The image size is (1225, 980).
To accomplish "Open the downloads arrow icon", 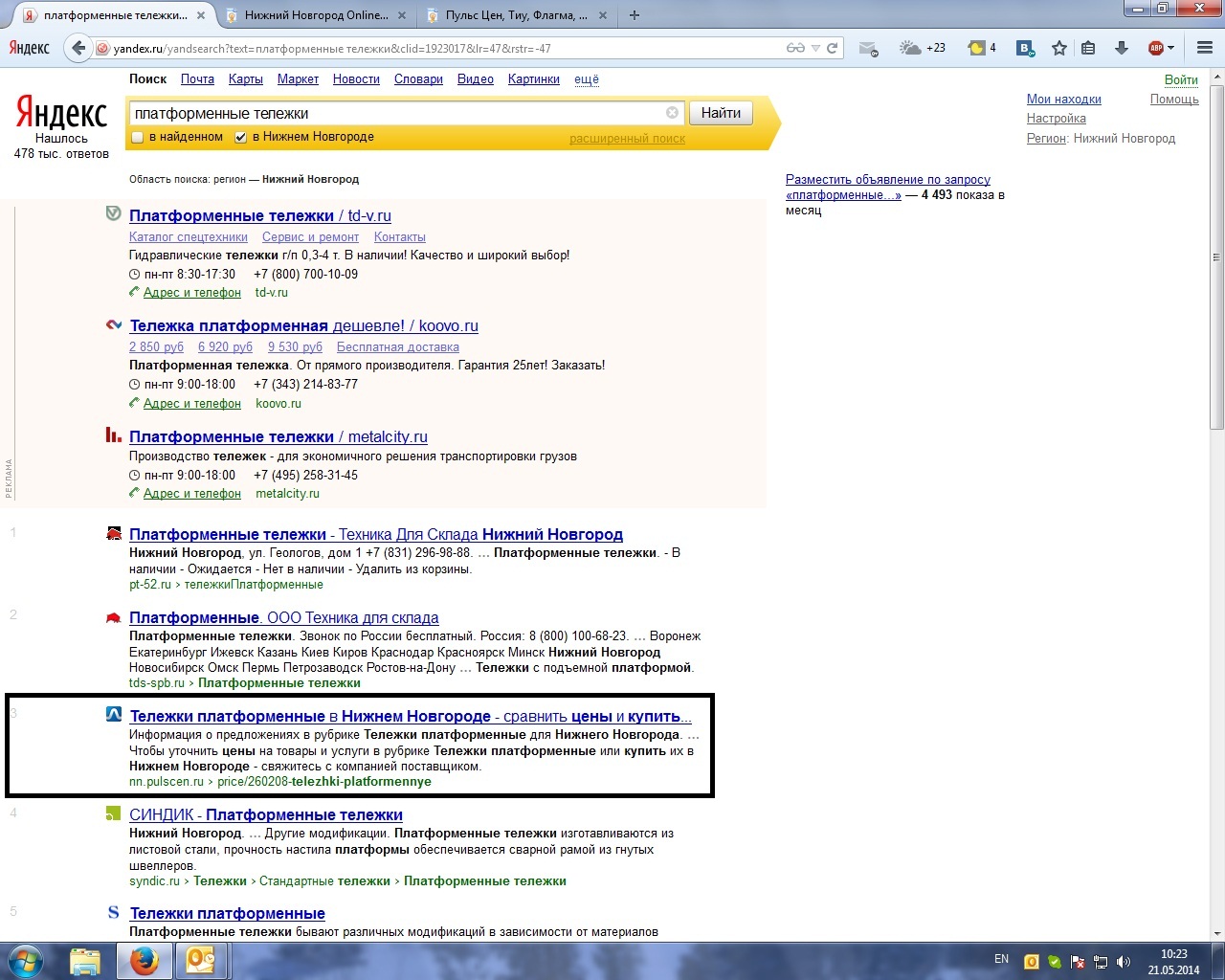I will coord(1122,48).
